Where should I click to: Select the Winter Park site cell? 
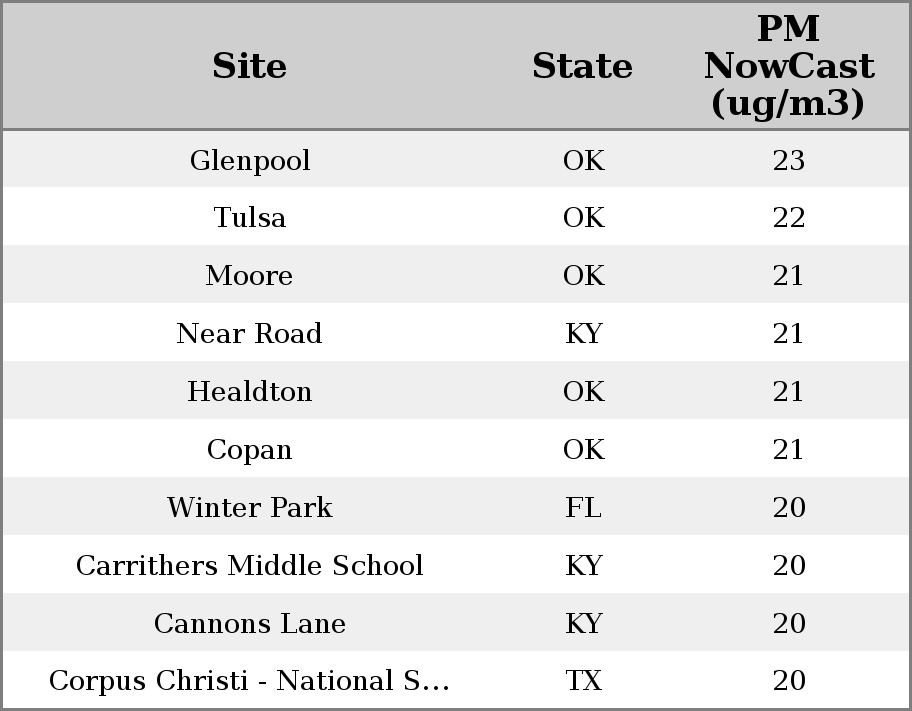pyautogui.click(x=249, y=508)
